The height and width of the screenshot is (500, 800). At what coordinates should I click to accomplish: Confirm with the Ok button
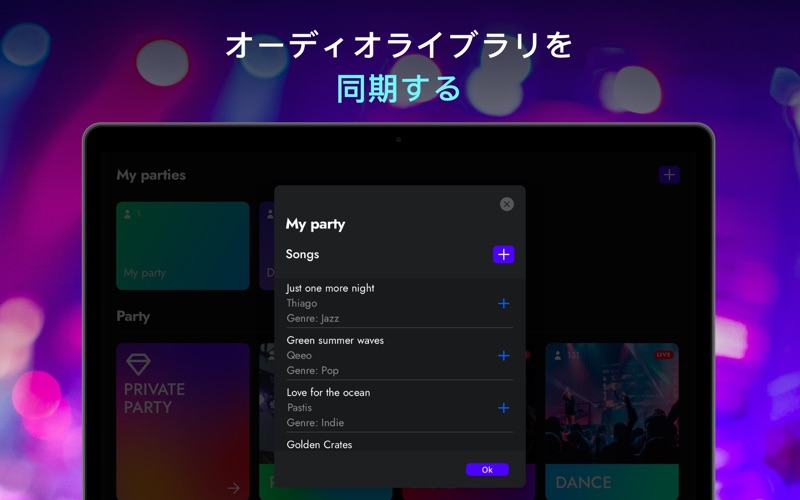[x=487, y=469]
